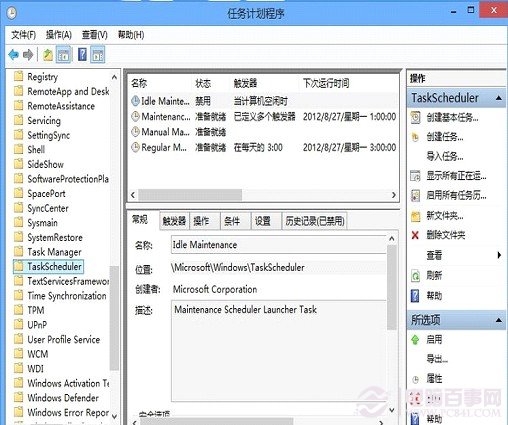The width and height of the screenshot is (508, 425).
Task: Select the Task Manager folder in tree
Action: click(54, 252)
